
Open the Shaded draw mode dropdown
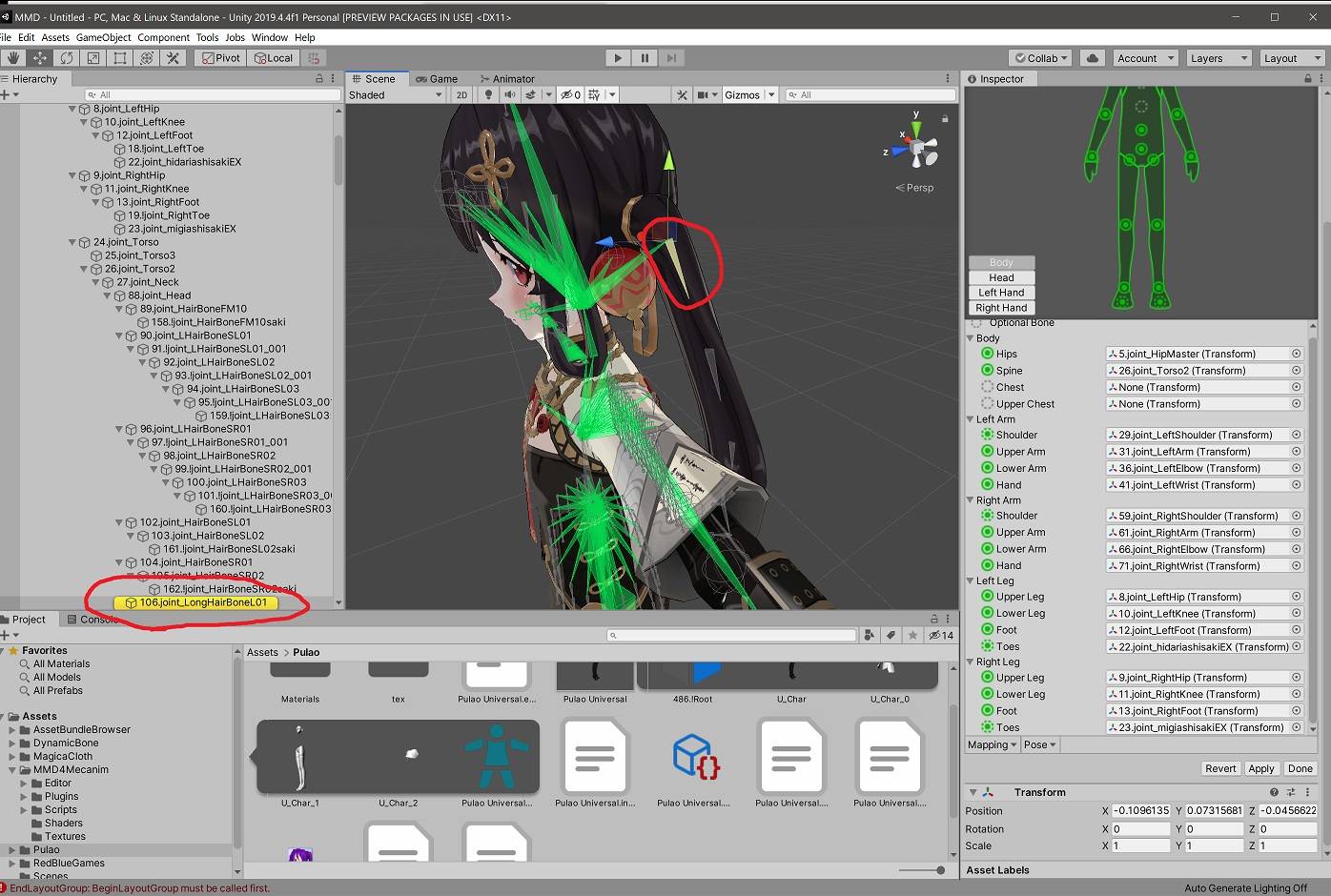click(x=396, y=95)
